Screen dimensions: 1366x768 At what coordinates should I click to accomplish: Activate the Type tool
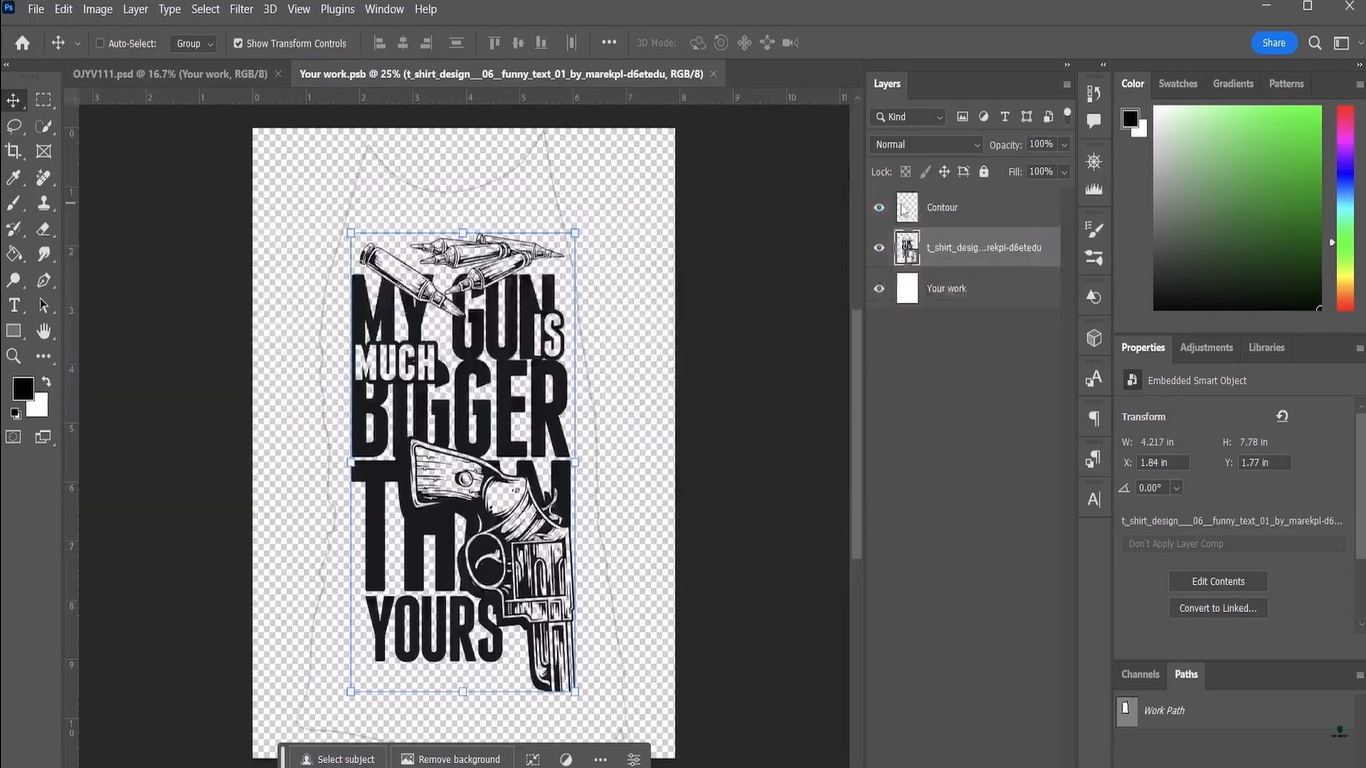point(13,305)
